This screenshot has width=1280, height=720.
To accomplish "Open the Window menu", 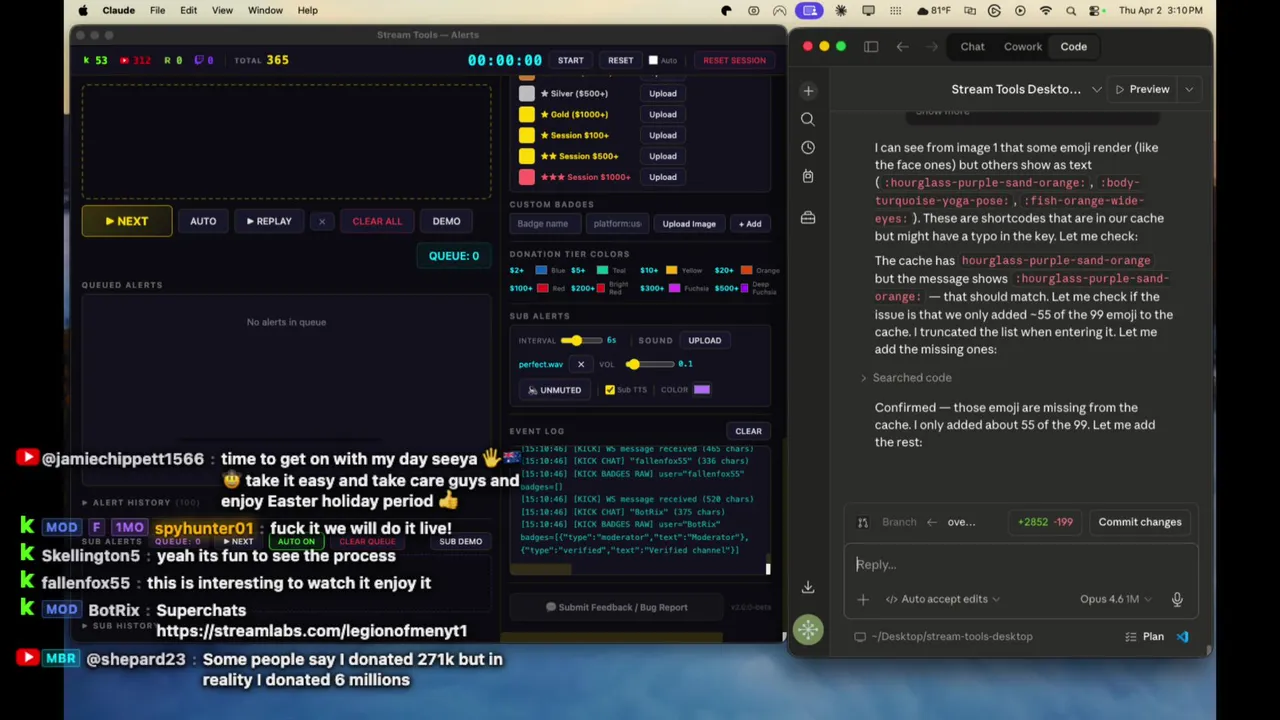I will pyautogui.click(x=265, y=11).
